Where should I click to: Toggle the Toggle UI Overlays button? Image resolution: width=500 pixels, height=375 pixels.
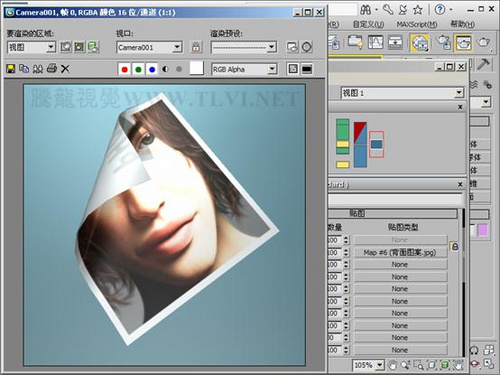293,69
